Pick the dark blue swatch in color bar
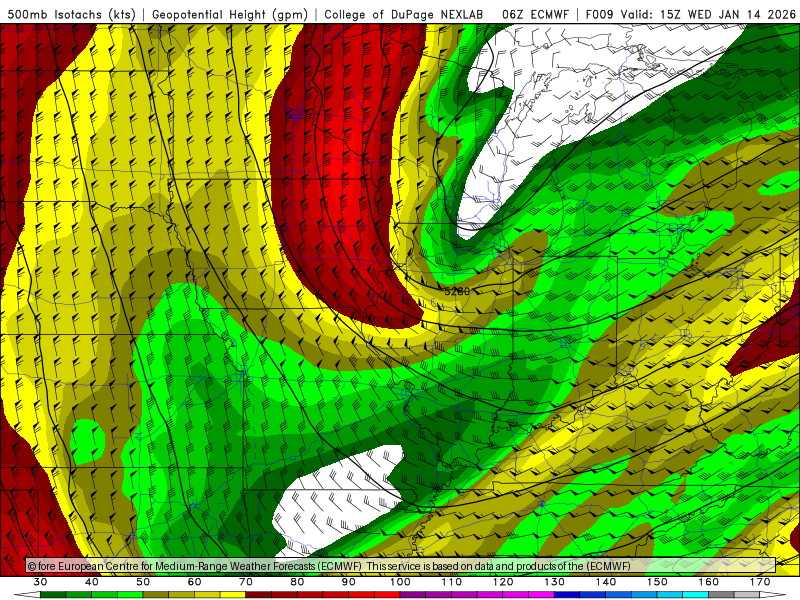Viewport: 800px width, 600px height. pyautogui.click(x=567, y=595)
